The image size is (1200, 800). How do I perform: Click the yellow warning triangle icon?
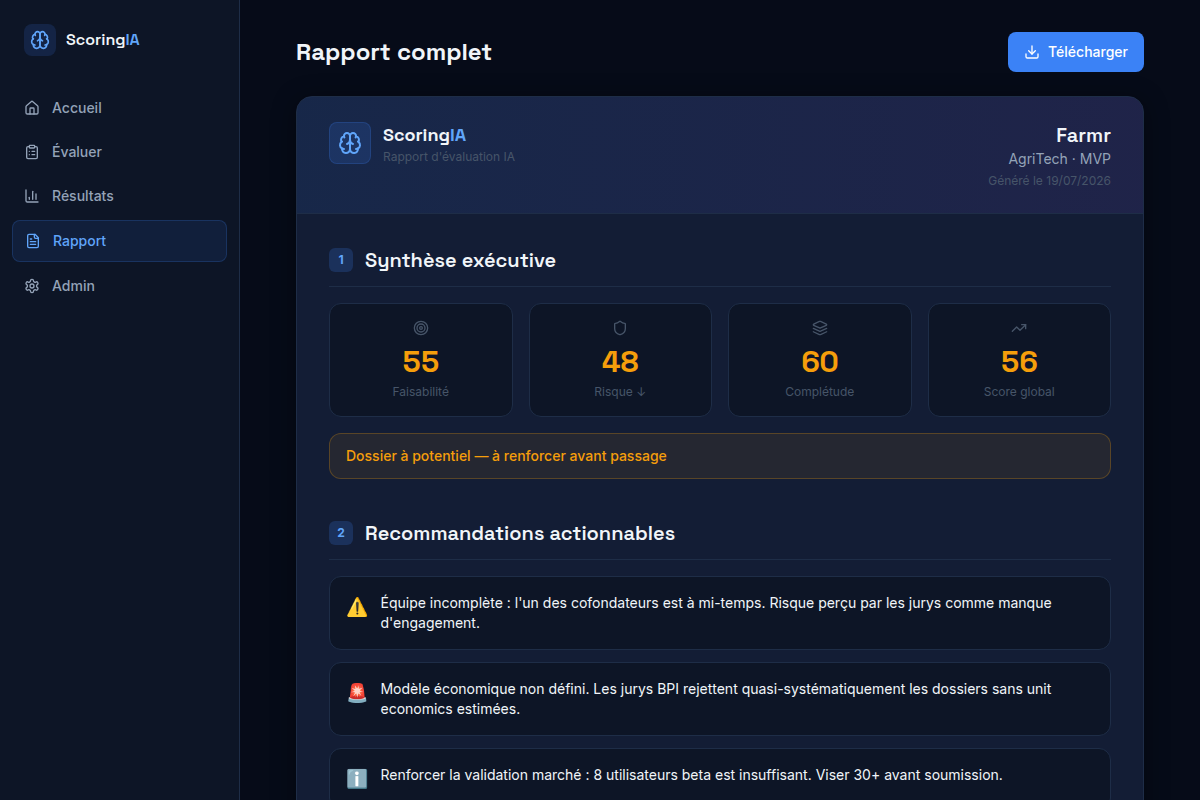[357, 607]
